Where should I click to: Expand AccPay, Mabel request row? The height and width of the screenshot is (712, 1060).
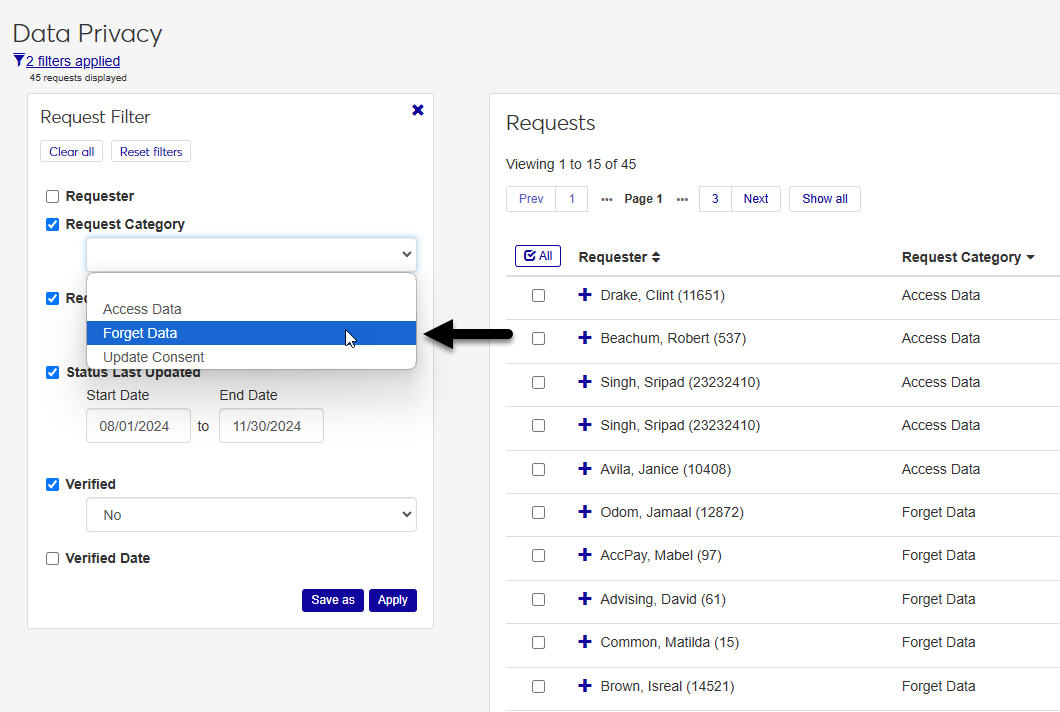(585, 555)
